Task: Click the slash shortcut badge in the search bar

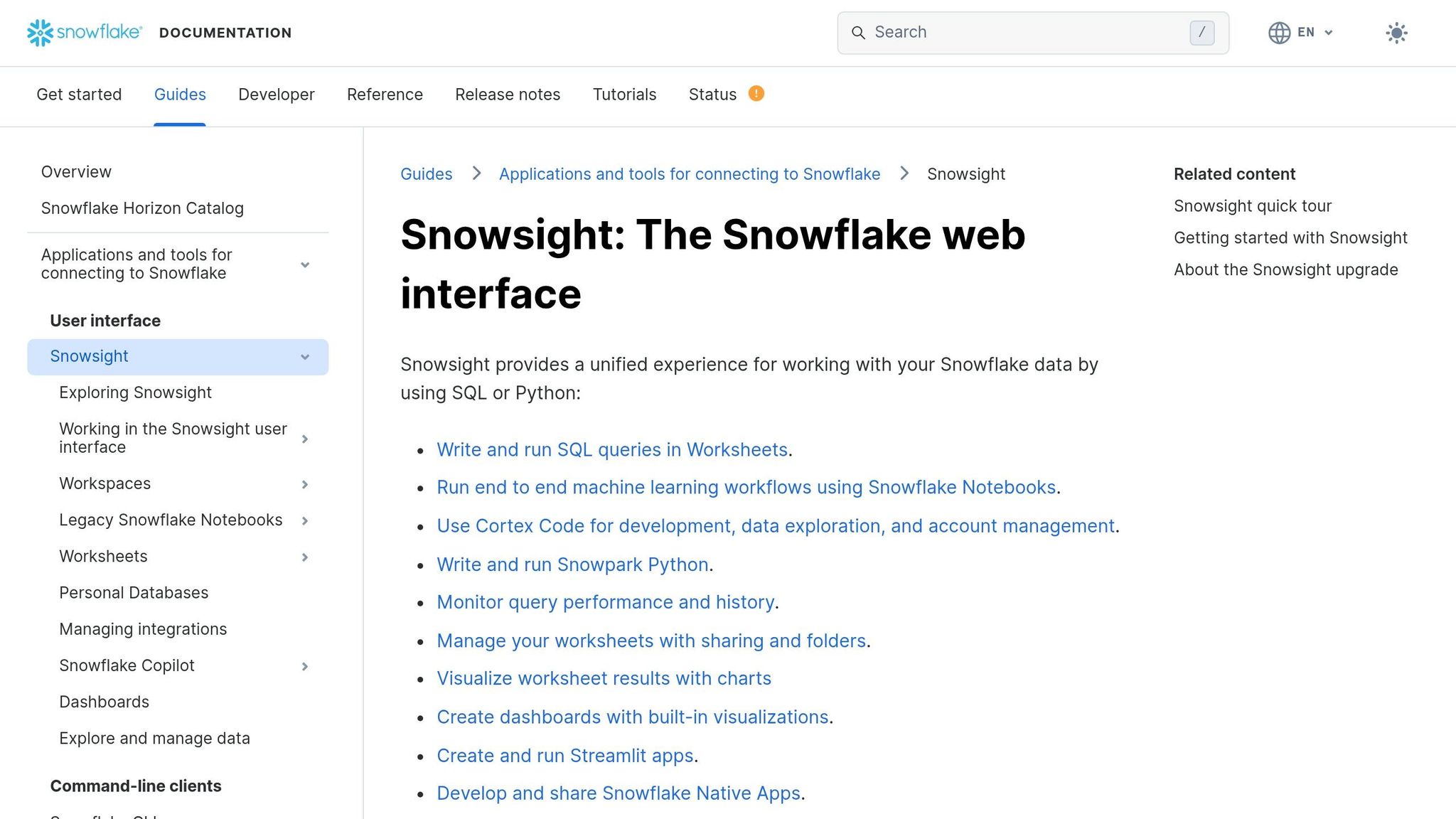Action: pyautogui.click(x=1201, y=33)
